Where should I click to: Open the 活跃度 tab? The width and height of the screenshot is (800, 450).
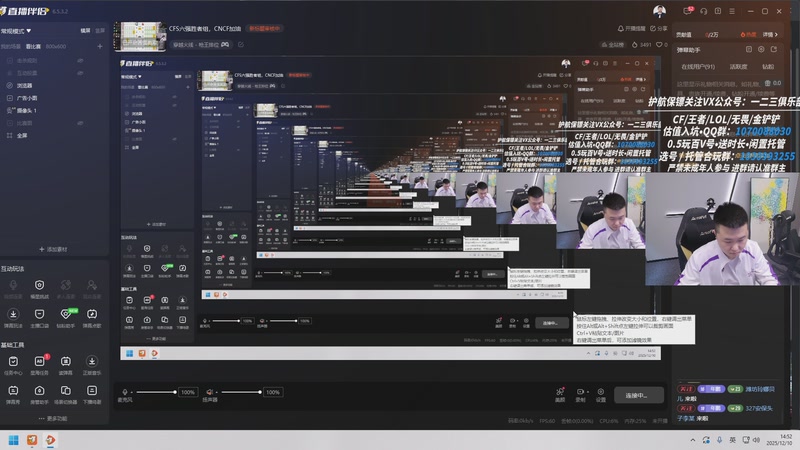click(x=738, y=67)
